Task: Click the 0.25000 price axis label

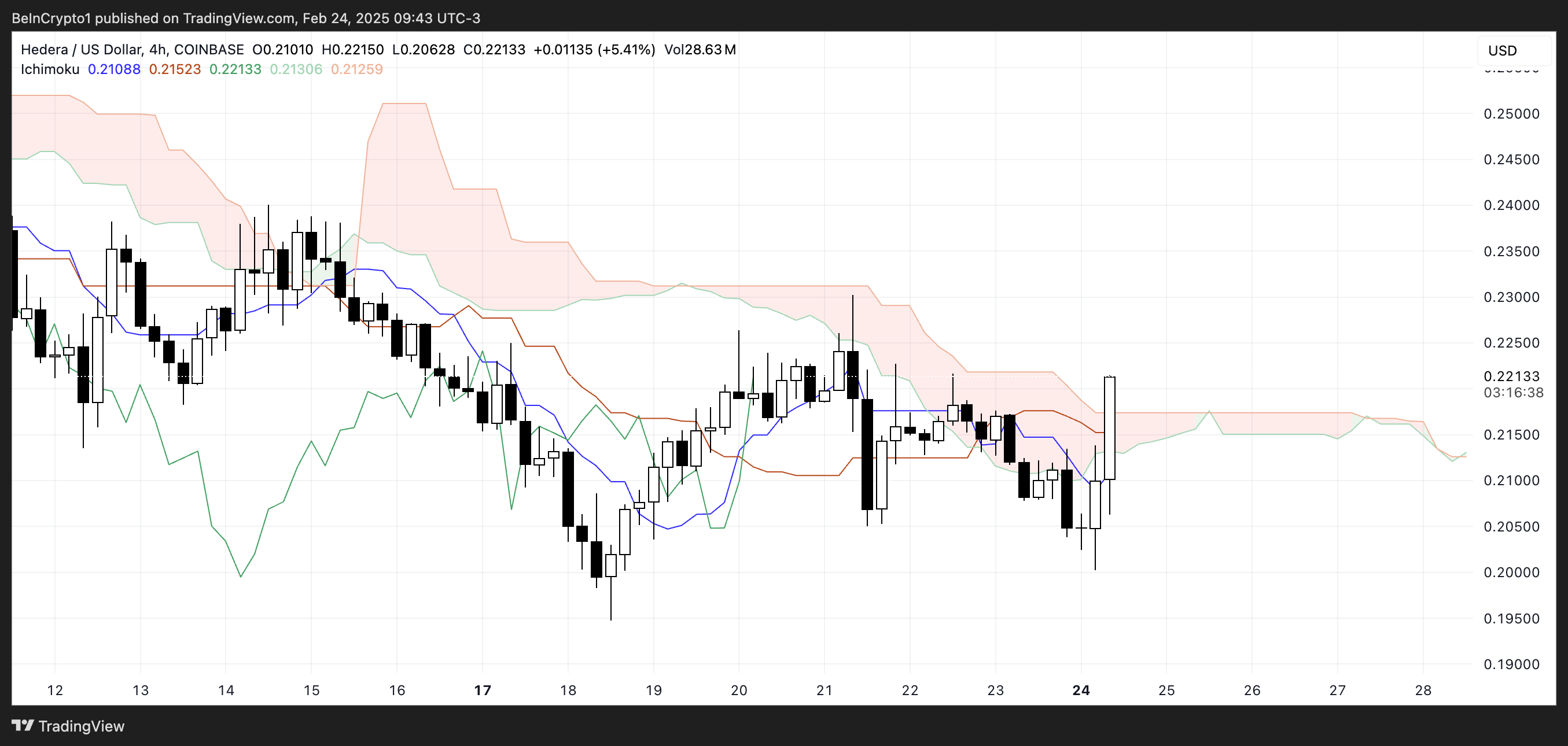Action: (x=1511, y=114)
